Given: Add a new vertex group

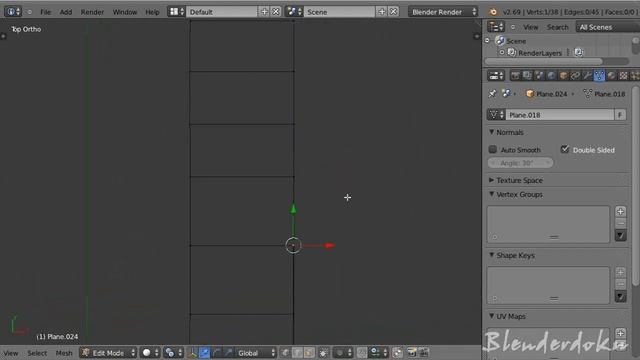Looking at the screenshot, I should pyautogui.click(x=620, y=211).
